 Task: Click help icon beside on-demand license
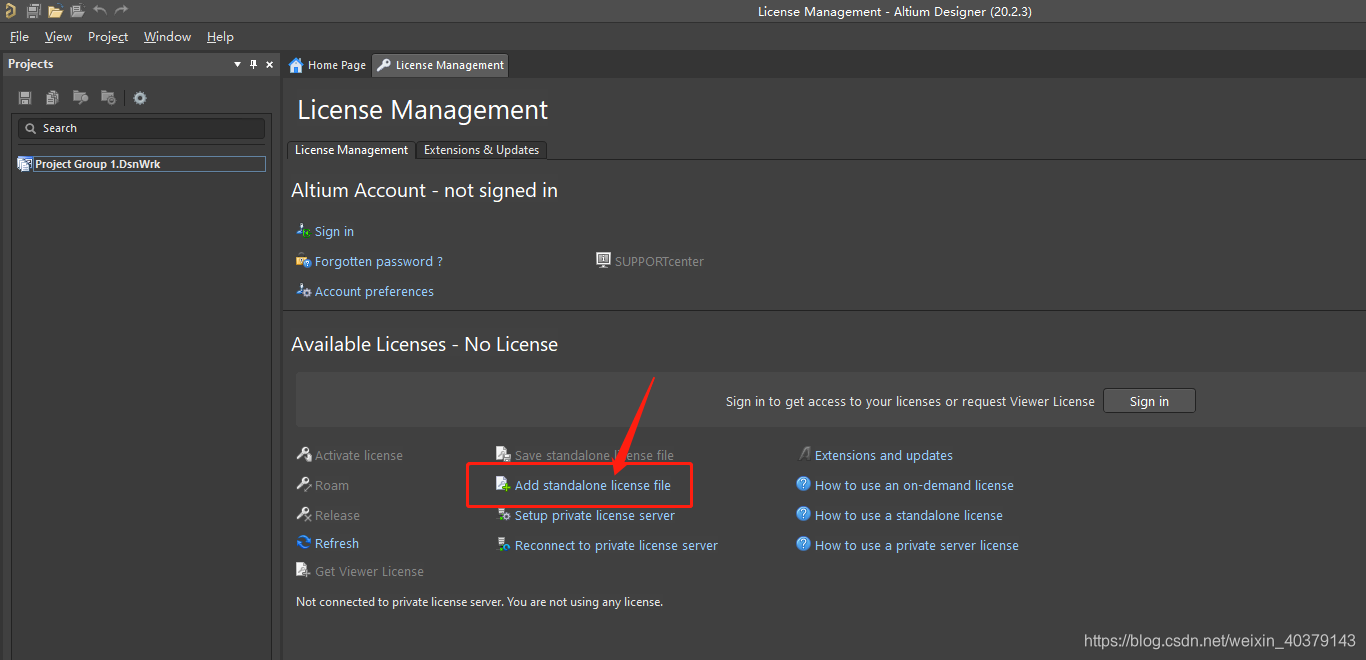803,484
